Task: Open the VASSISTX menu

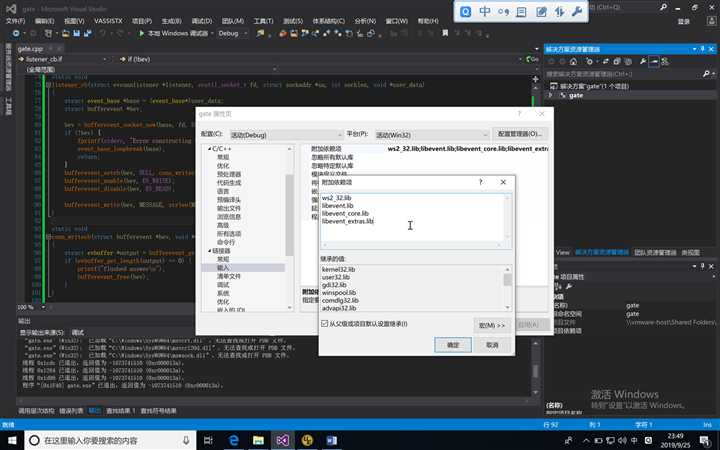Action: 108,21
